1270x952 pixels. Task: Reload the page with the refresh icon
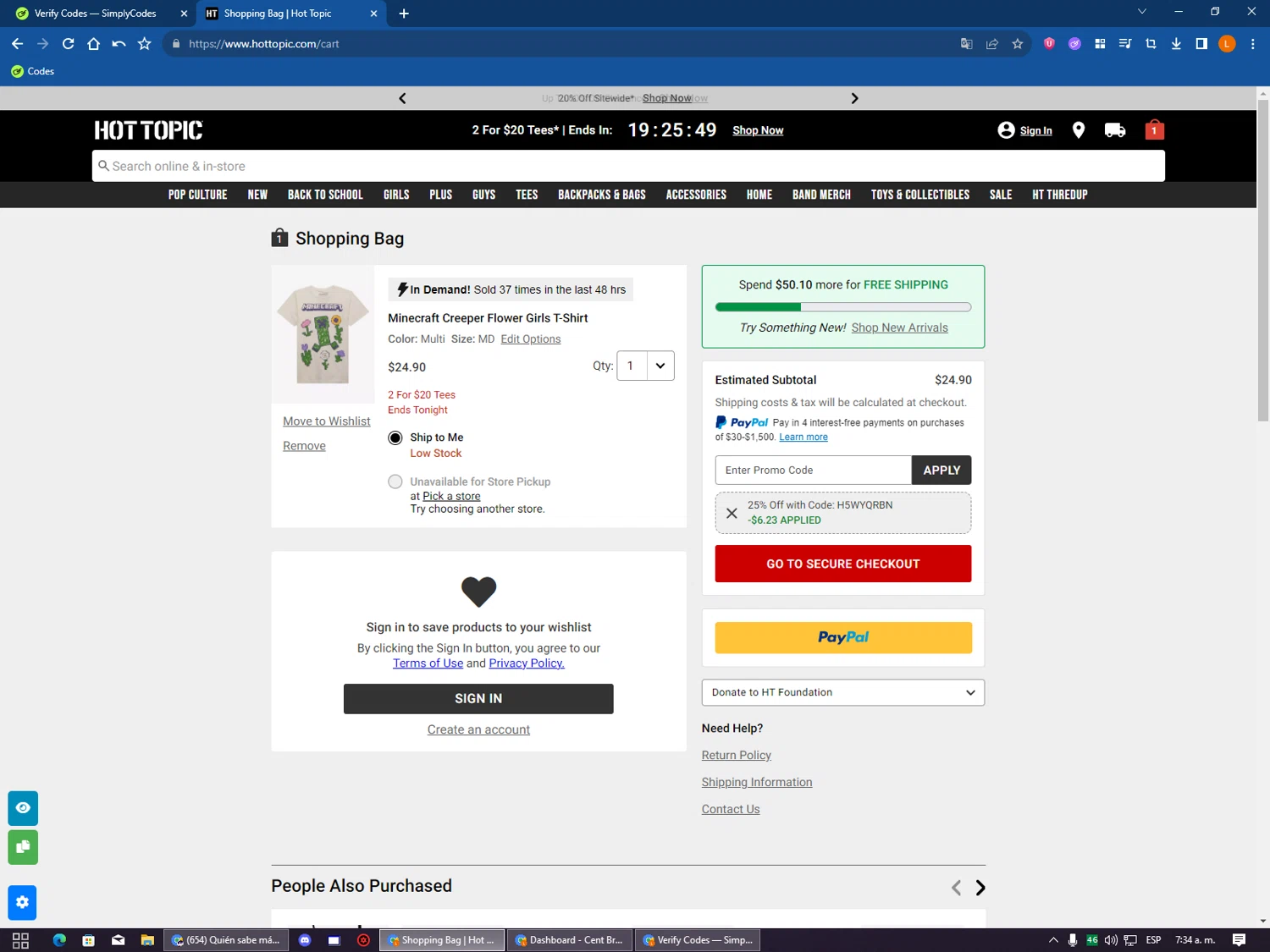[x=69, y=44]
